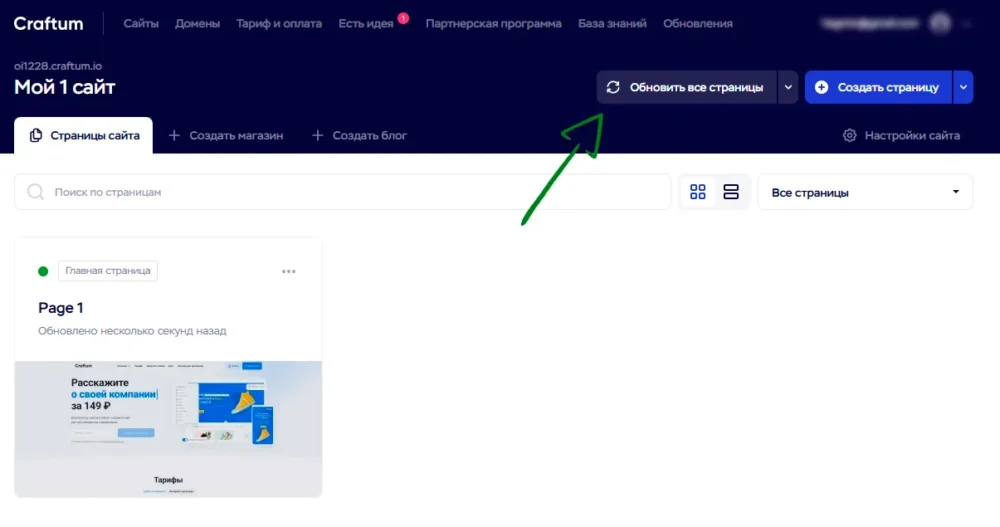Open Партнерская программа
This screenshot has width=1000, height=527.
pyautogui.click(x=493, y=24)
